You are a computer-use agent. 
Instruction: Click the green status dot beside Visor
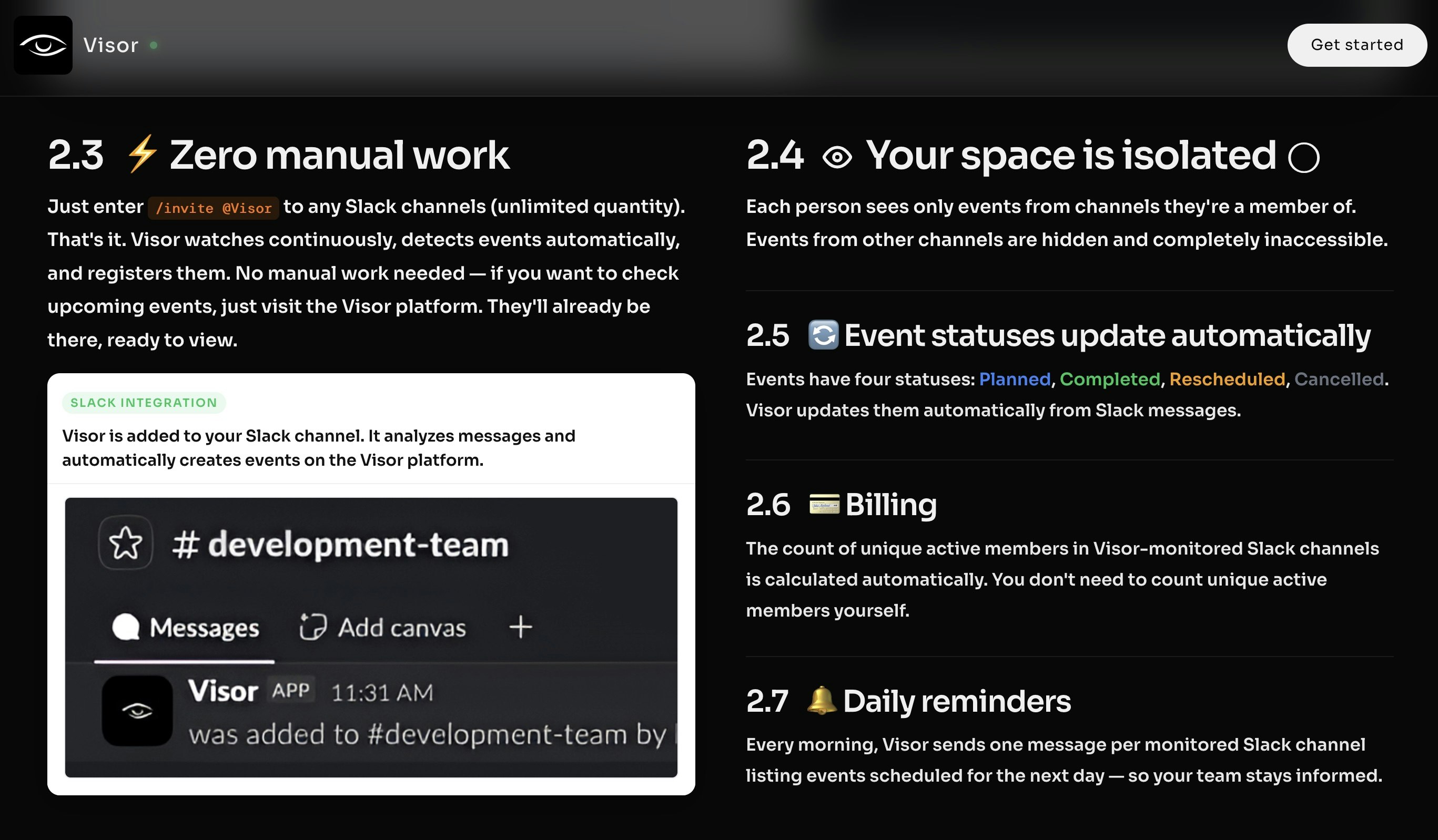(154, 45)
